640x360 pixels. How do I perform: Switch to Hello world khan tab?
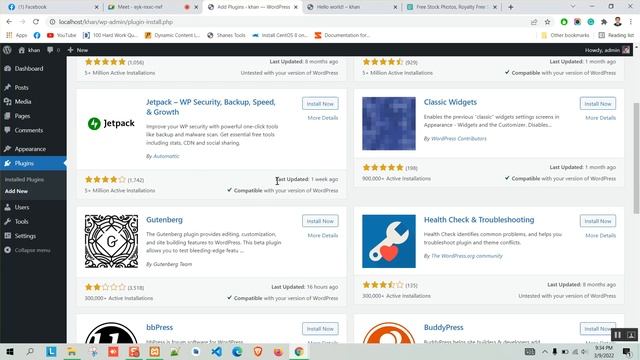[x=351, y=7]
